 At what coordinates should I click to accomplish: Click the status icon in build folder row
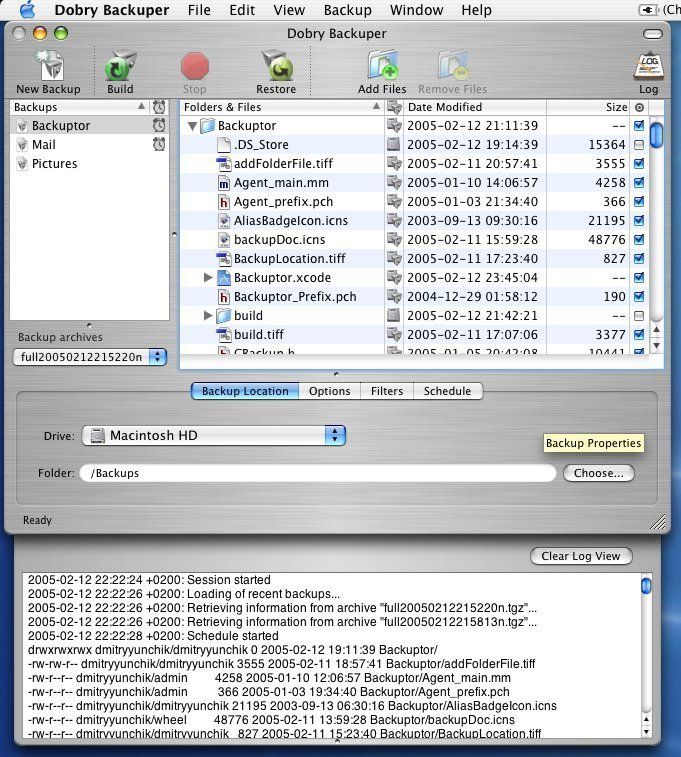click(x=394, y=316)
